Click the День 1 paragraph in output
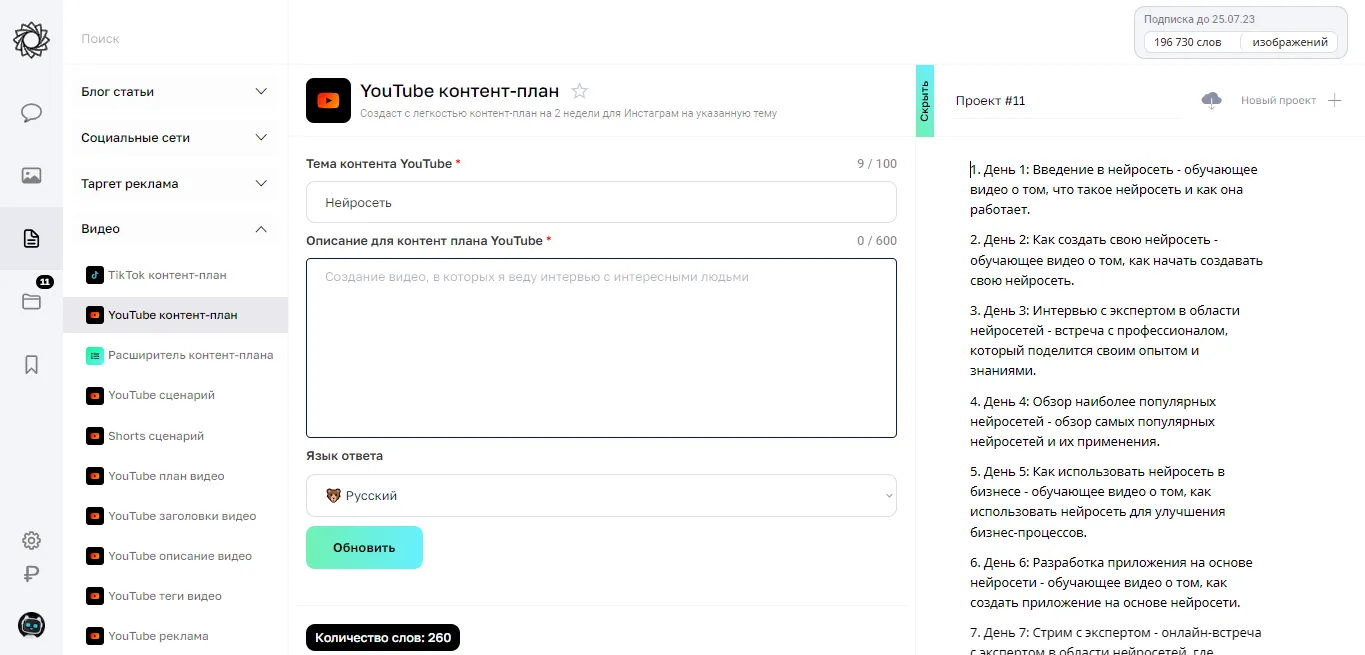This screenshot has height=655, width=1365. click(1114, 190)
